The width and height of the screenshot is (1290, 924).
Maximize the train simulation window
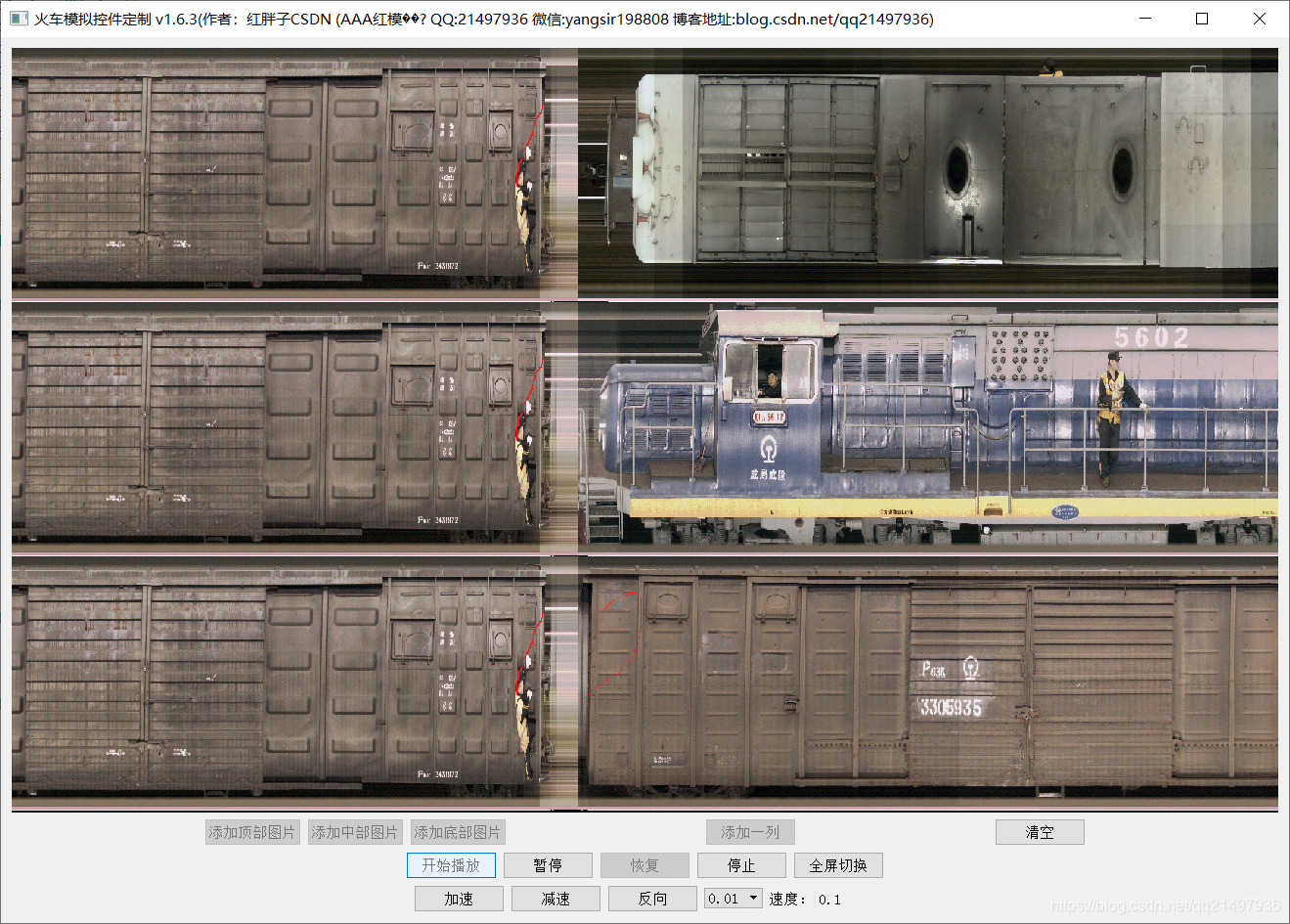point(1202,19)
